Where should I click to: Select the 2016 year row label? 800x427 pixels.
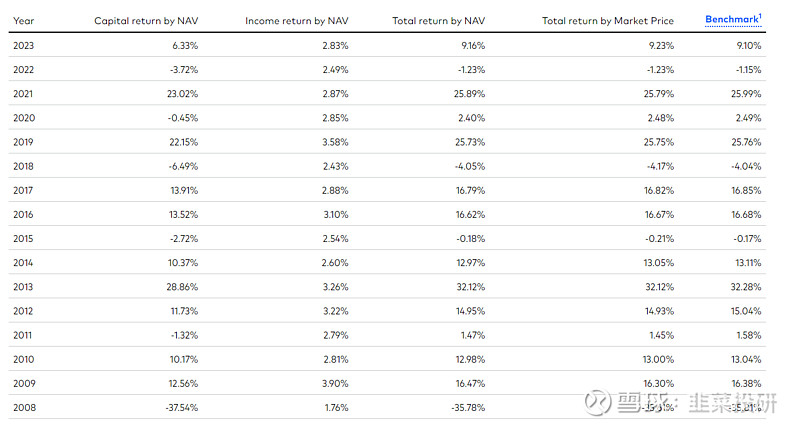pyautogui.click(x=24, y=214)
